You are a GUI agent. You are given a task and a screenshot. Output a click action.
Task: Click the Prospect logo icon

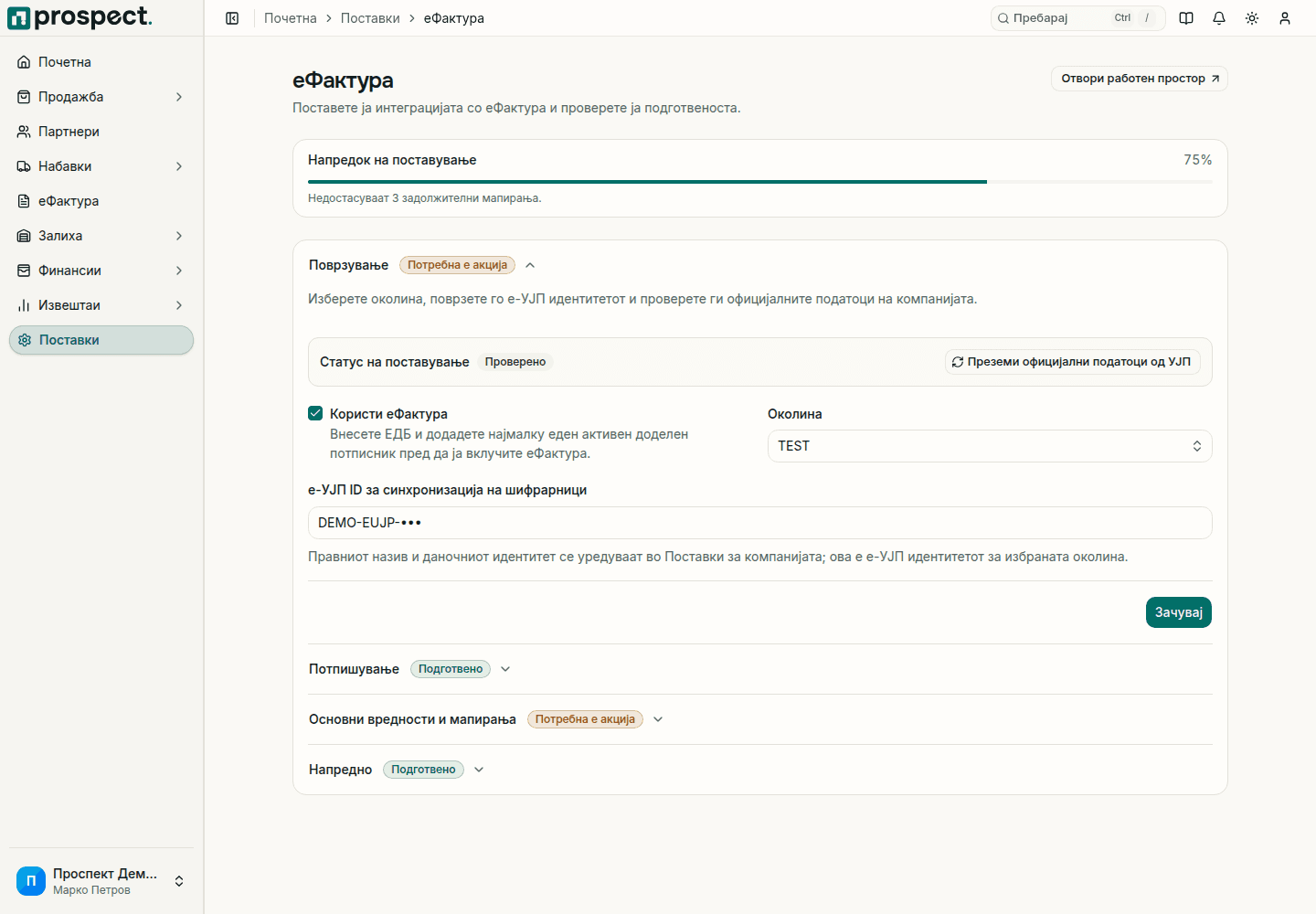(18, 18)
